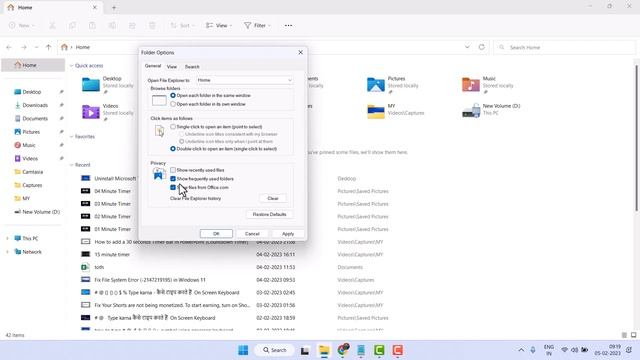Open the Filter dropdown menu
Screen dimensions: 640x360
(x=257, y=25)
